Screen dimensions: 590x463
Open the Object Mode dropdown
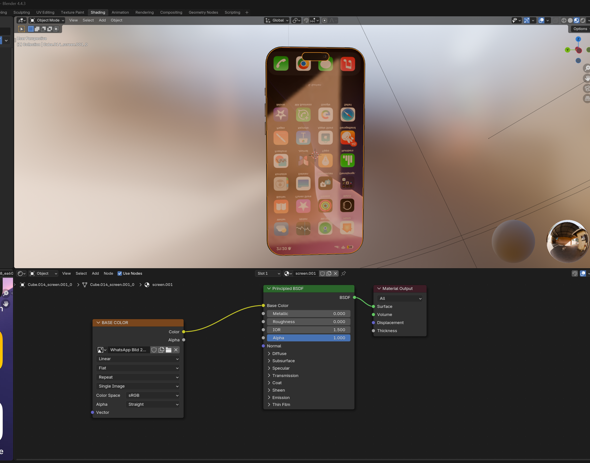47,20
